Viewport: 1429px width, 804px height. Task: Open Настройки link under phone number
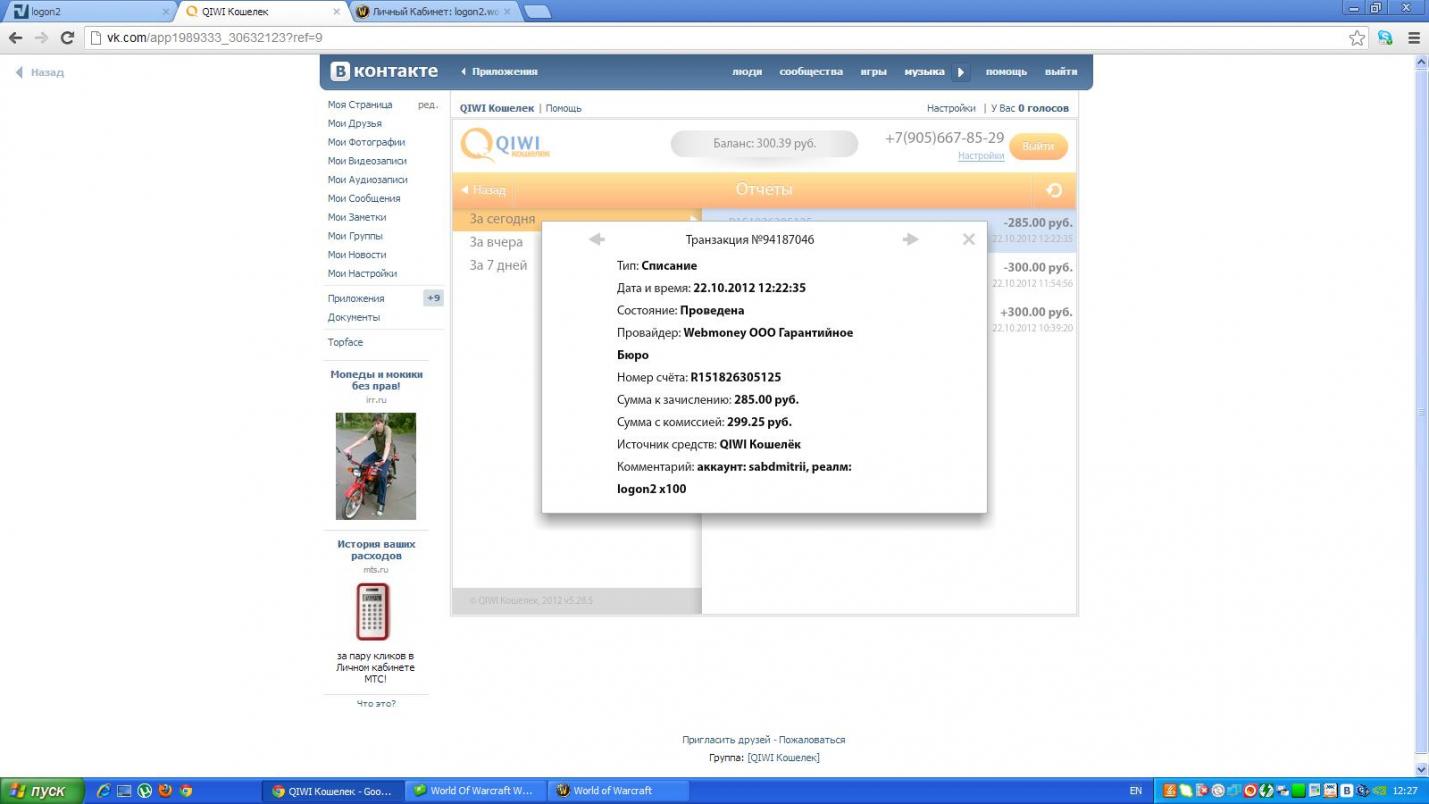(x=980, y=156)
